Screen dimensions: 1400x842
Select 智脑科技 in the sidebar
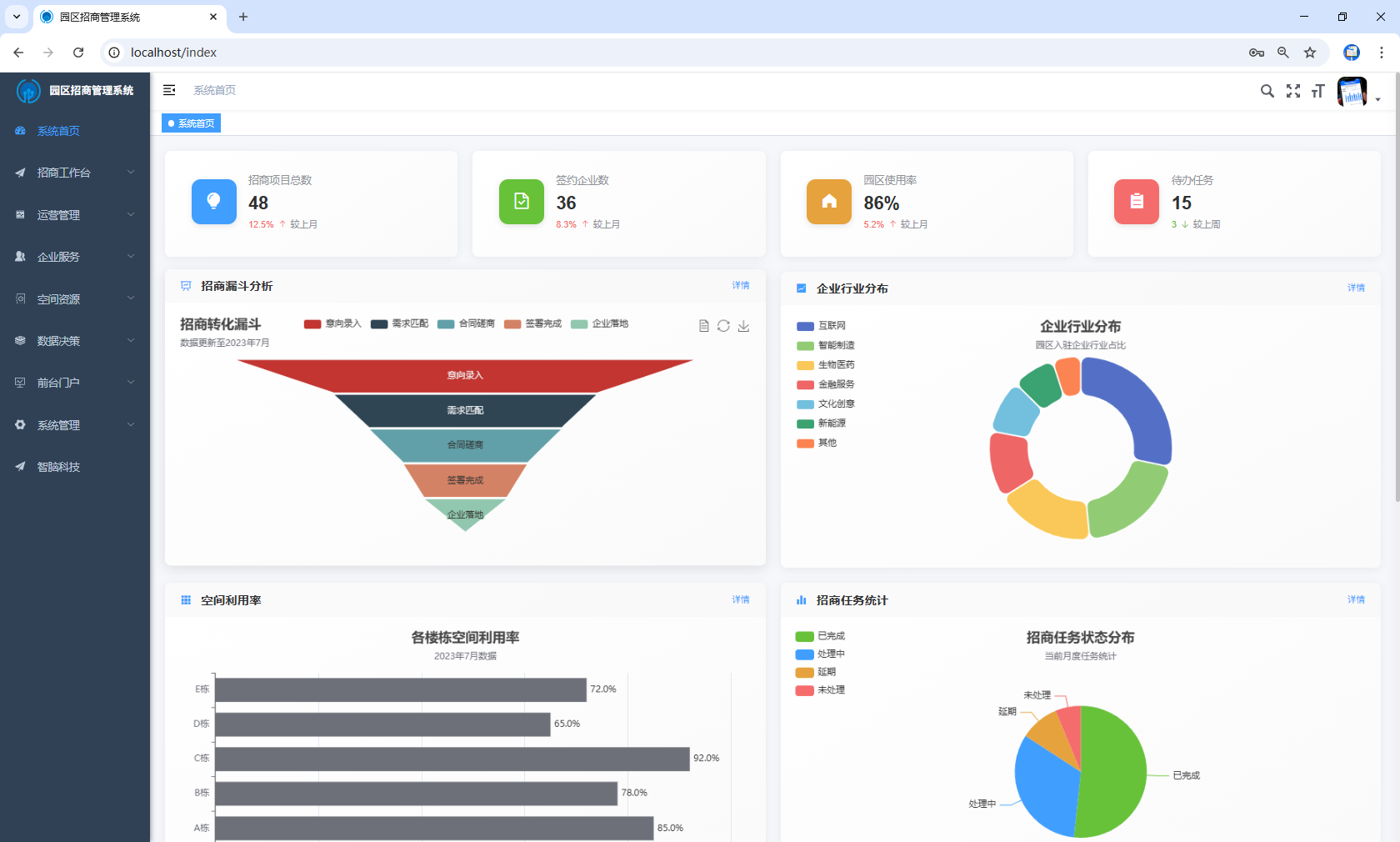click(x=58, y=467)
